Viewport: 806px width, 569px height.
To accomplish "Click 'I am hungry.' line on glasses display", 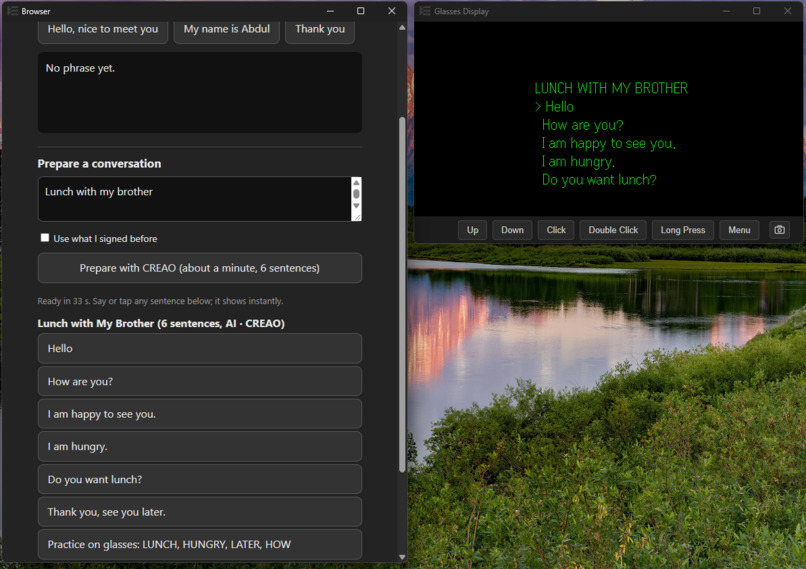I will click(x=578, y=161).
